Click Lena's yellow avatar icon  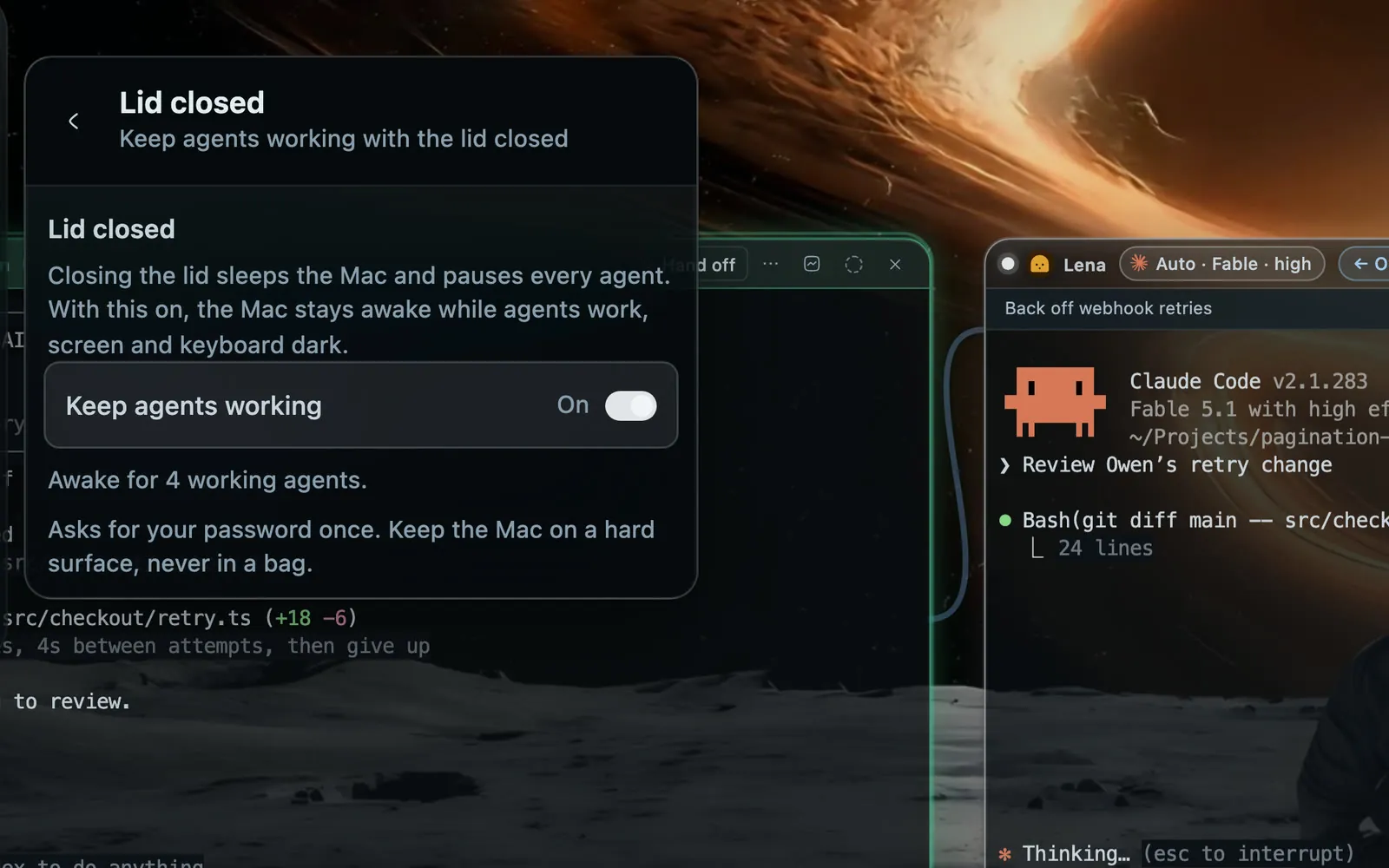click(1039, 264)
